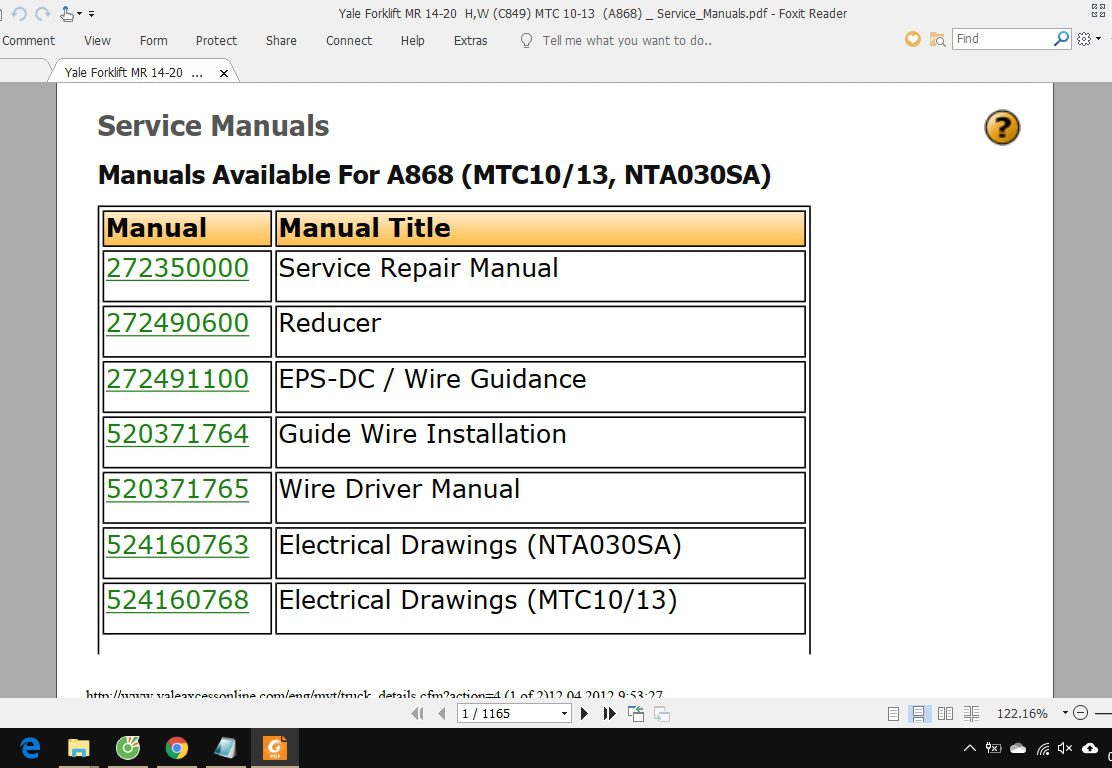Select the hand touch-mode tool icon

coord(67,13)
